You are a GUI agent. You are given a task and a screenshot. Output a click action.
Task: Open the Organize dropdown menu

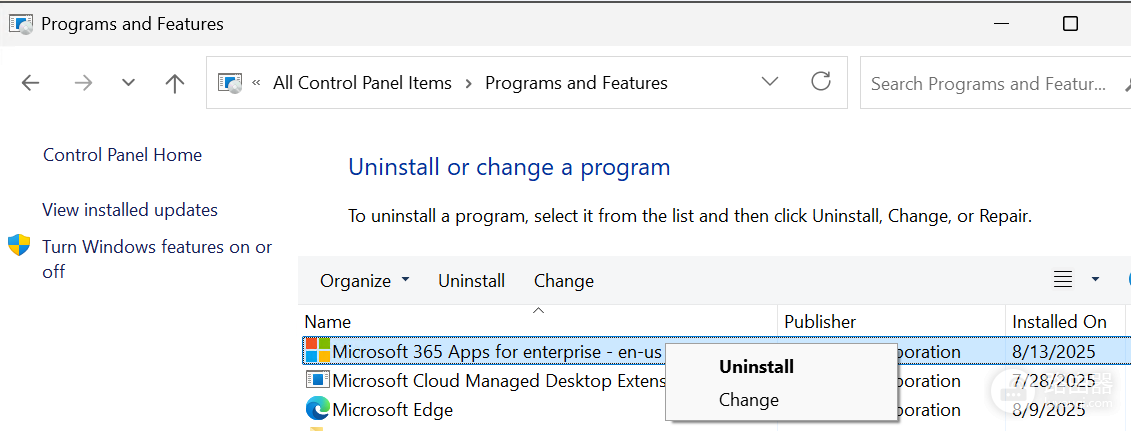[365, 280]
